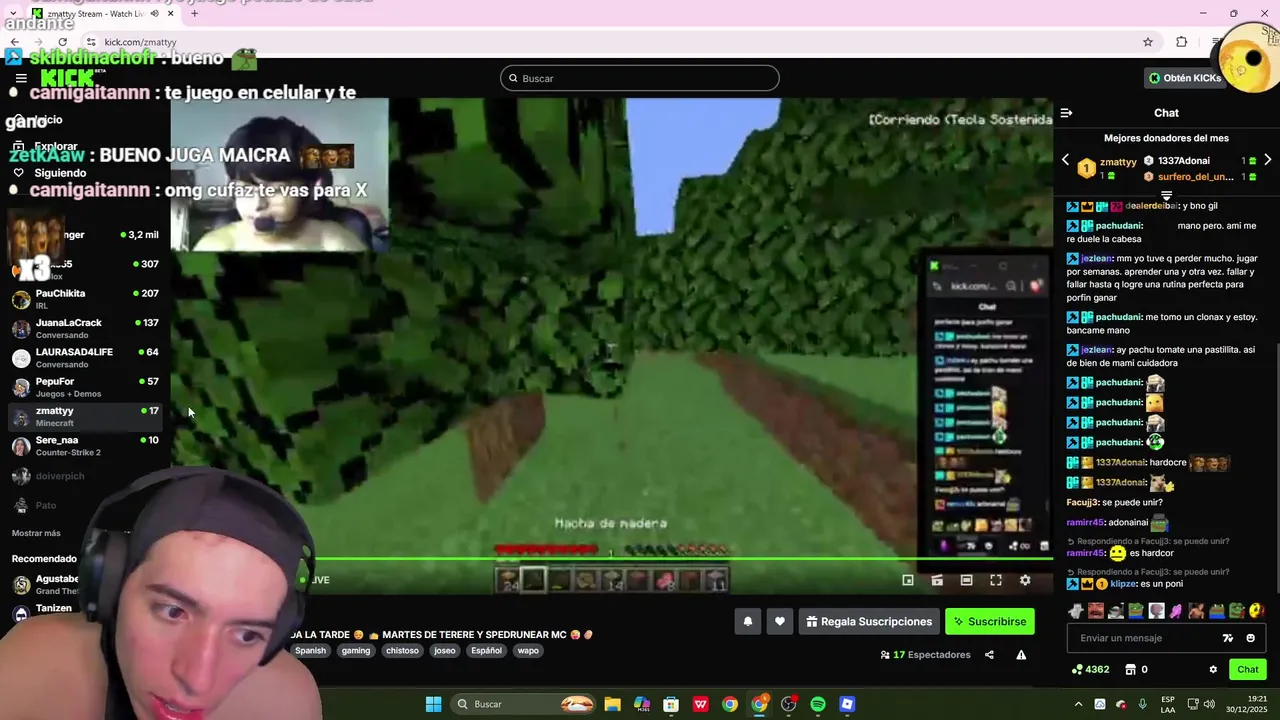
Task: Open the clip creation icon in the player
Action: [937, 580]
